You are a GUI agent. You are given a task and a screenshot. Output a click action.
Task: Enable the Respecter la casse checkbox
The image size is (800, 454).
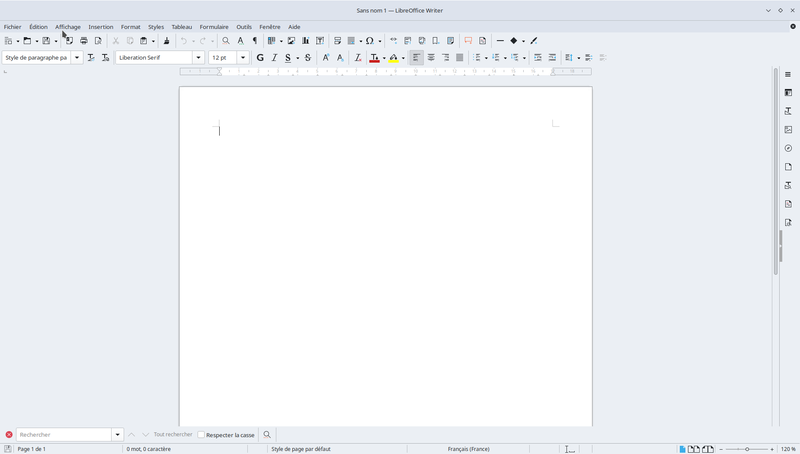click(x=201, y=435)
